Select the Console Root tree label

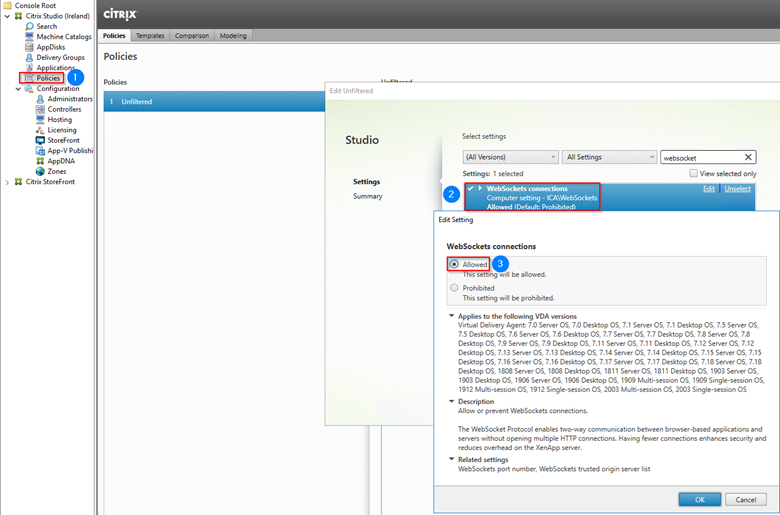coord(35,5)
